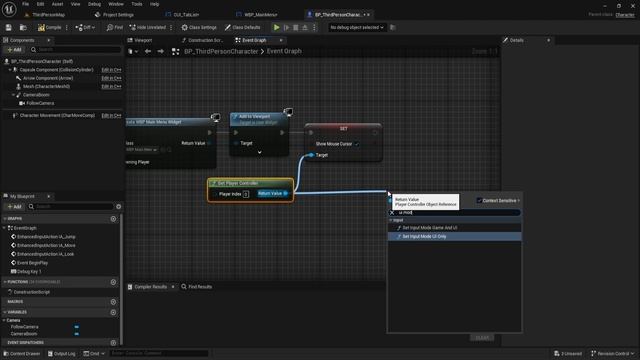
Task: Click the Components search field
Action: pyautogui.click(x=76, y=50)
